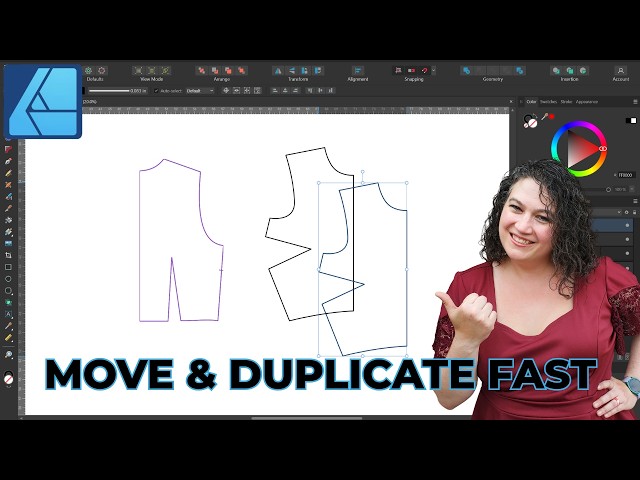The image size is (640, 480).
Task: Switch to the Color tab
Action: coord(531,102)
